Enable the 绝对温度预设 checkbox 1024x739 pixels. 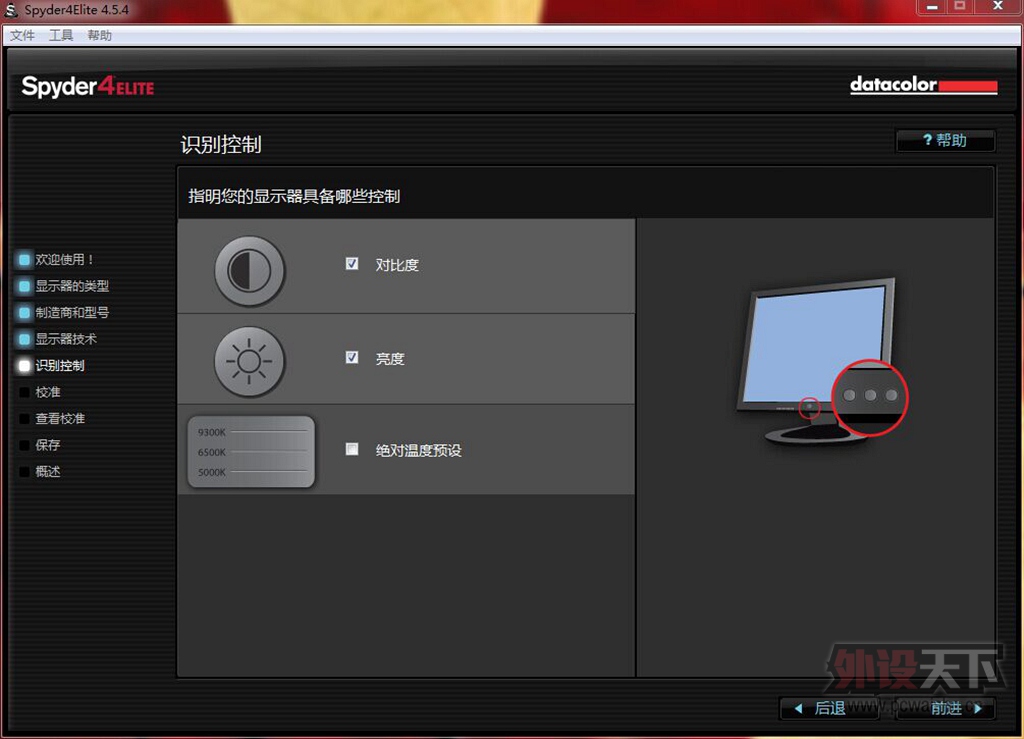pyautogui.click(x=352, y=449)
